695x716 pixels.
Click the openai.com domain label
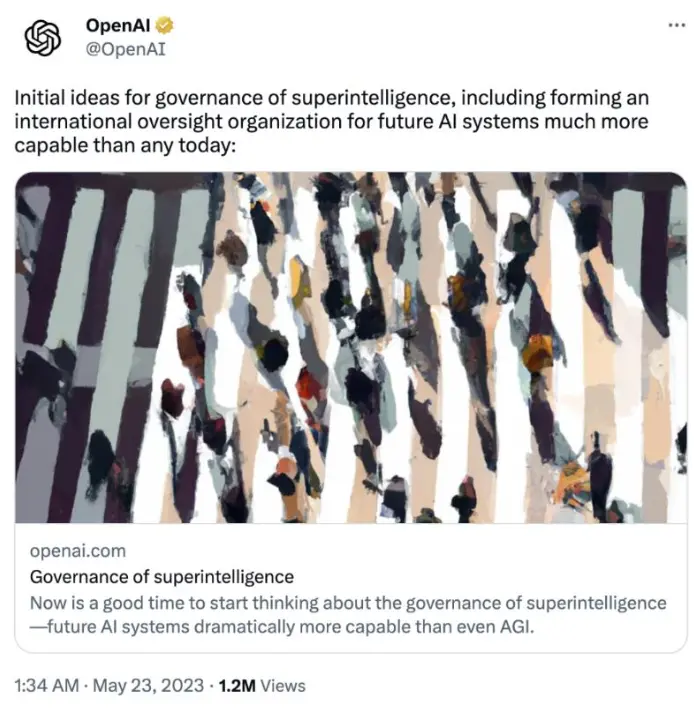pyautogui.click(x=78, y=551)
